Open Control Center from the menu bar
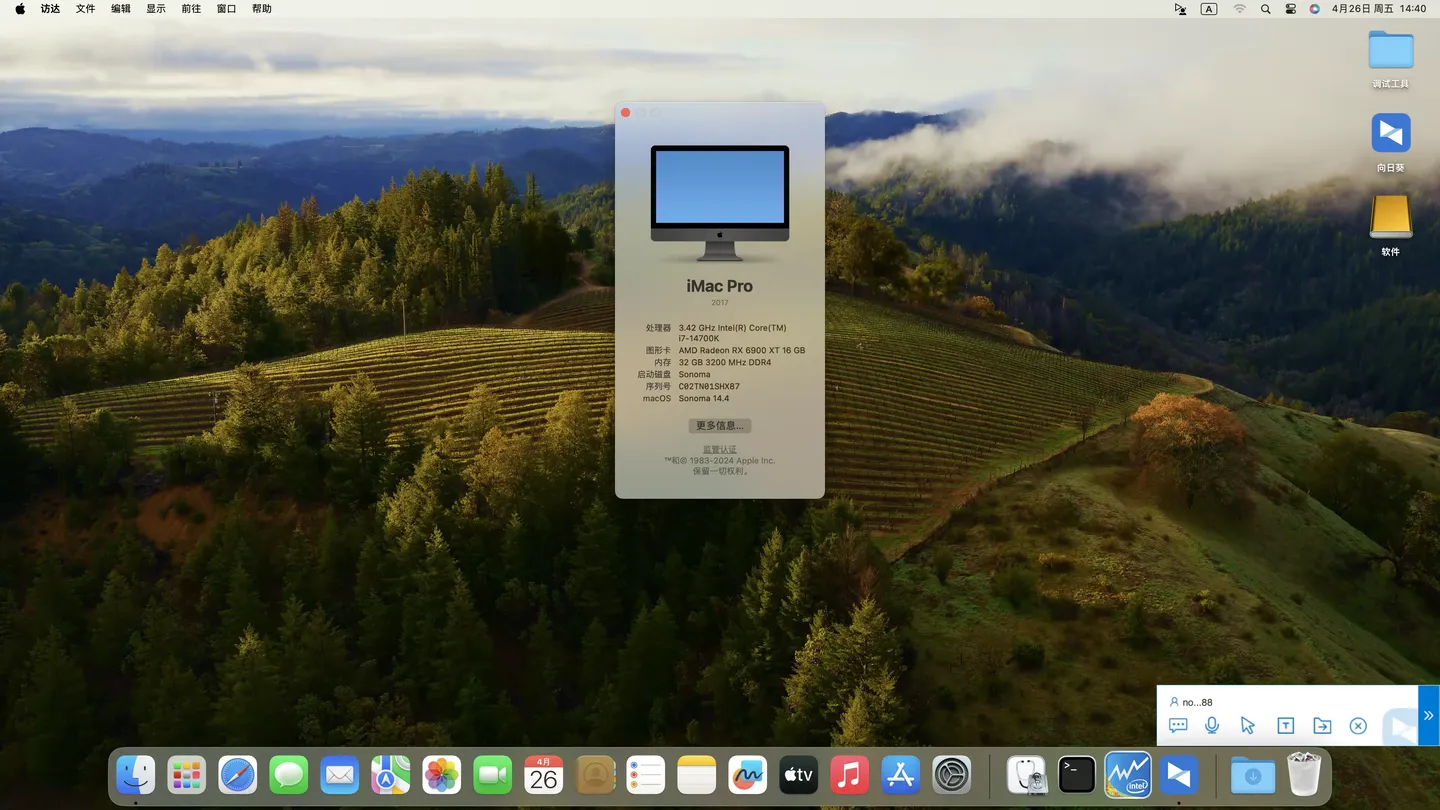1440x810 pixels. tap(1291, 9)
